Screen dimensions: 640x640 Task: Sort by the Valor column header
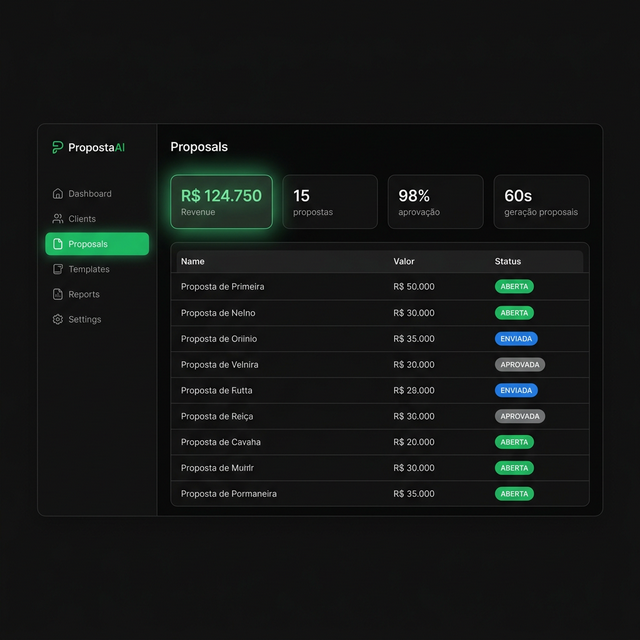(404, 261)
